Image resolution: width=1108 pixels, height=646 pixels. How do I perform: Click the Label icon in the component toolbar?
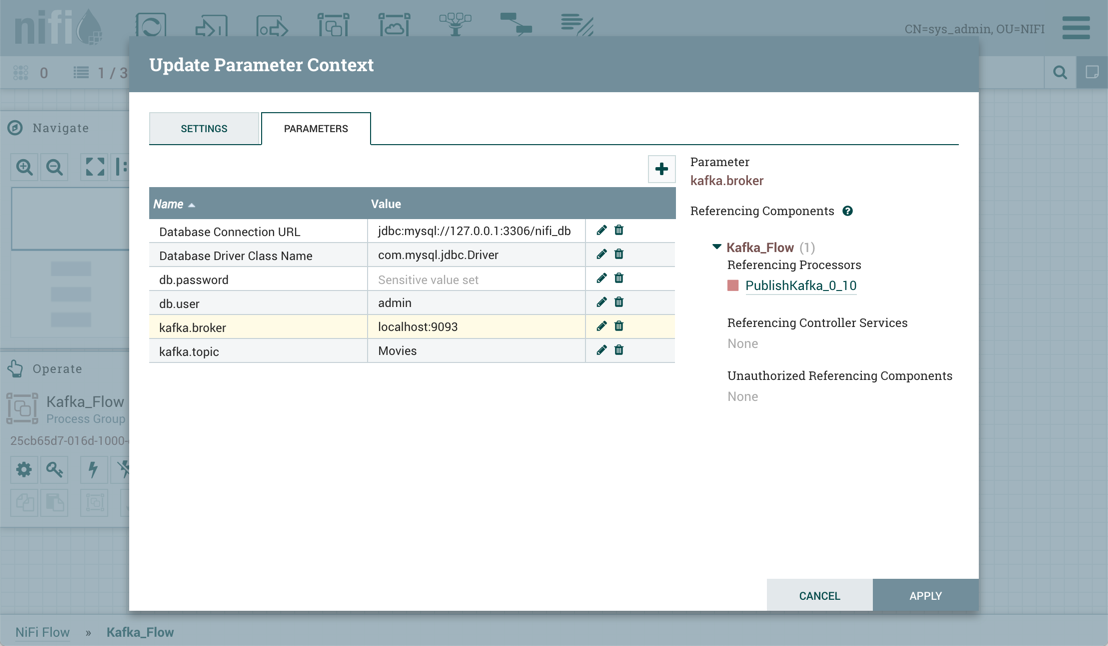click(x=577, y=25)
